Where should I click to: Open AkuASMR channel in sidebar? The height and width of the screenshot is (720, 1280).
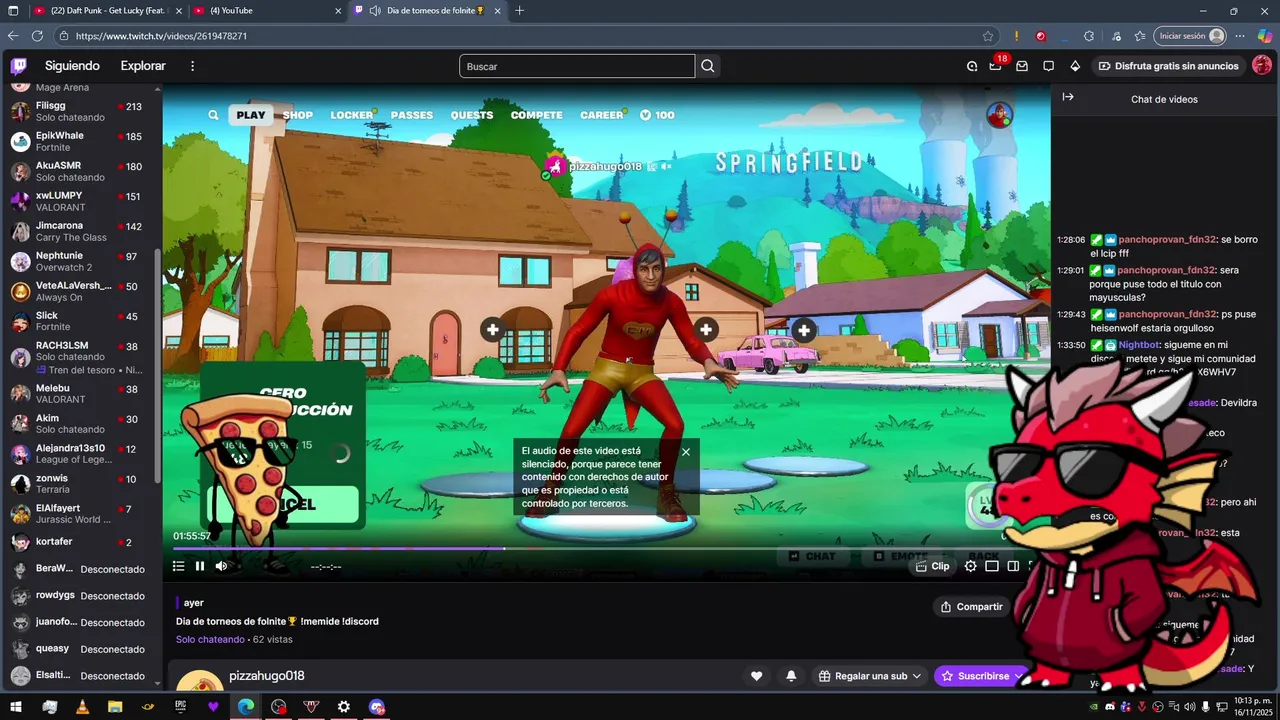80,171
